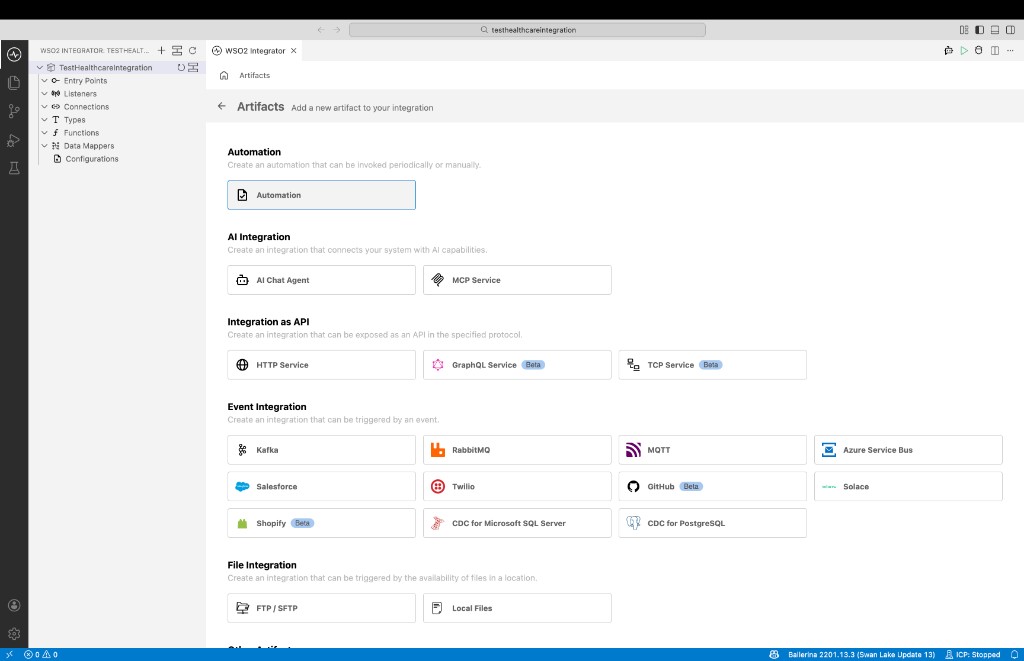Image resolution: width=1024 pixels, height=661 pixels.
Task: Toggle the primary sidebar layout icon
Action: 980,29
